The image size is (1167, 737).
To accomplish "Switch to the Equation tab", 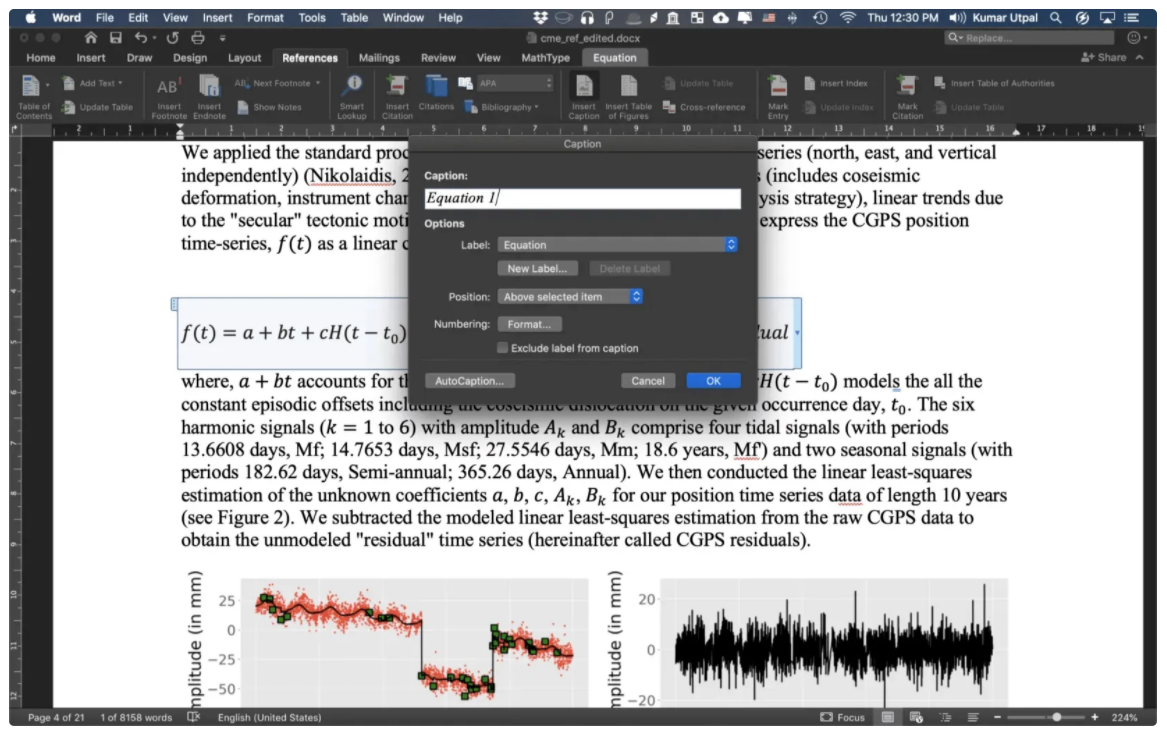I will (x=614, y=57).
